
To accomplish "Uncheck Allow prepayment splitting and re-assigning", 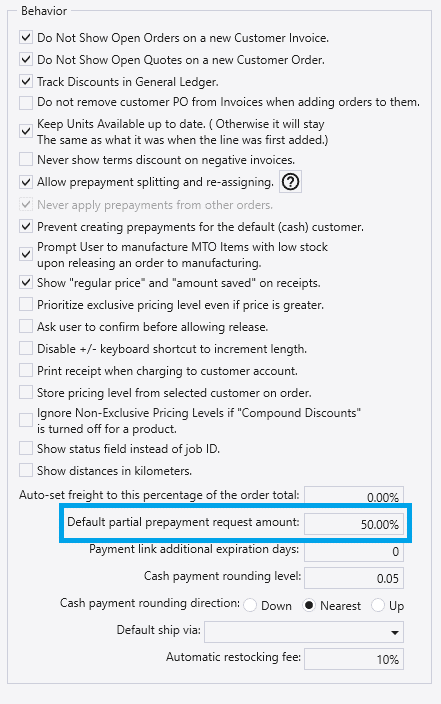I will pos(26,182).
